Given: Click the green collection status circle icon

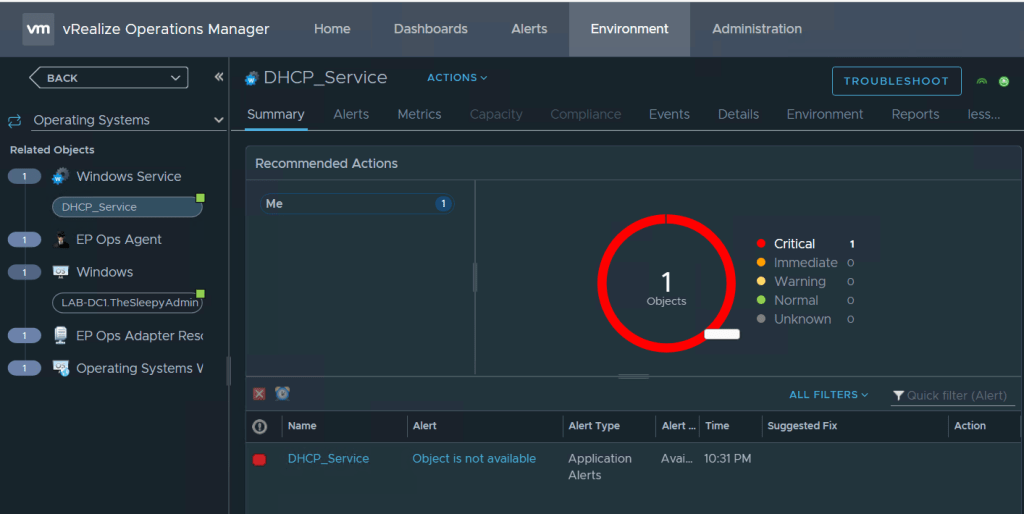Looking at the screenshot, I should [x=1004, y=82].
